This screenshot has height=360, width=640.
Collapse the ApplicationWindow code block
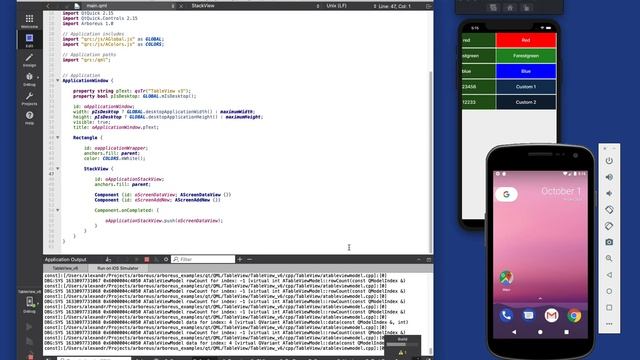point(58,80)
